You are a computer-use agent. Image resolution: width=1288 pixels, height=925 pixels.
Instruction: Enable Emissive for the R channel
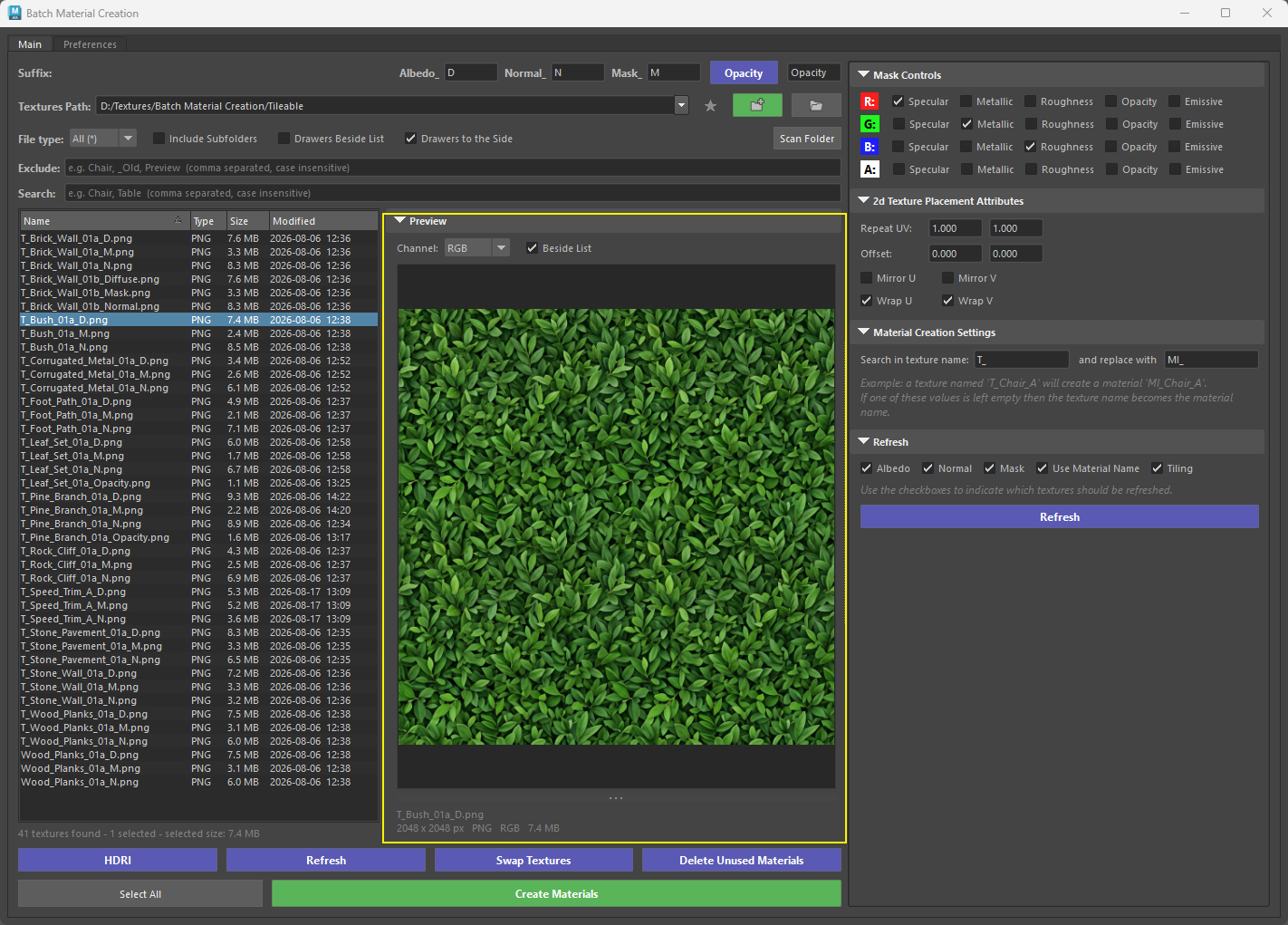[x=1174, y=101]
